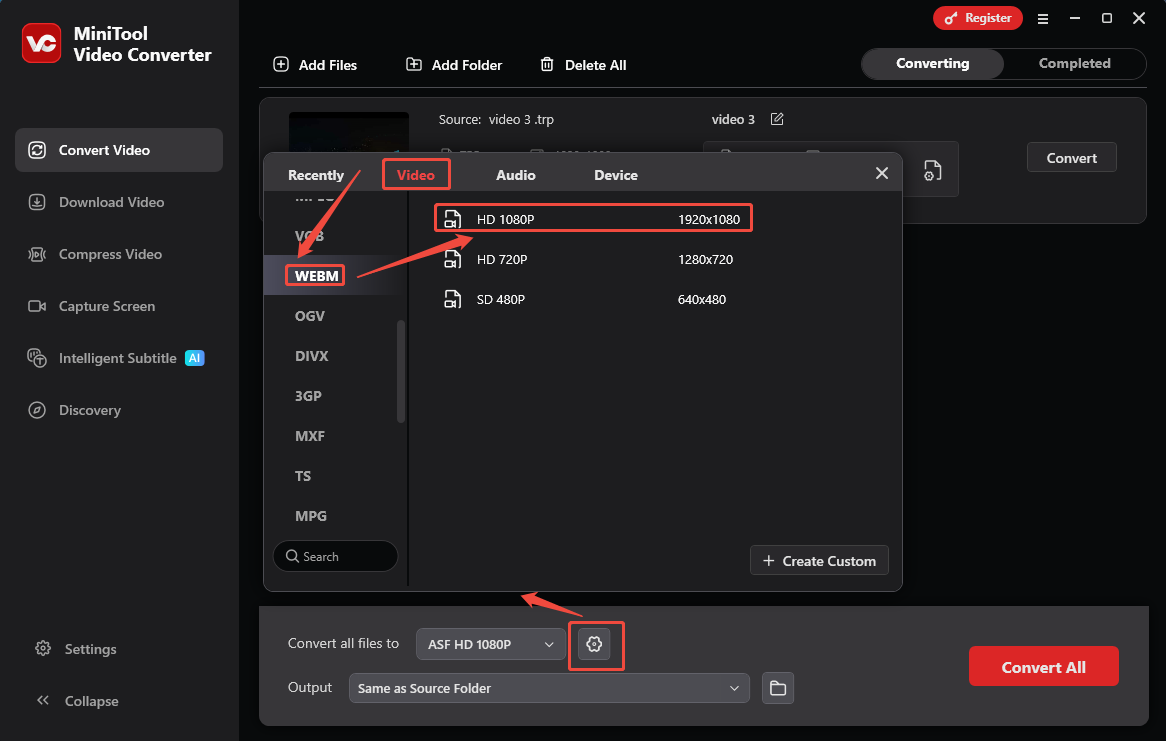Click the Register button
The width and height of the screenshot is (1166, 741).
(977, 17)
